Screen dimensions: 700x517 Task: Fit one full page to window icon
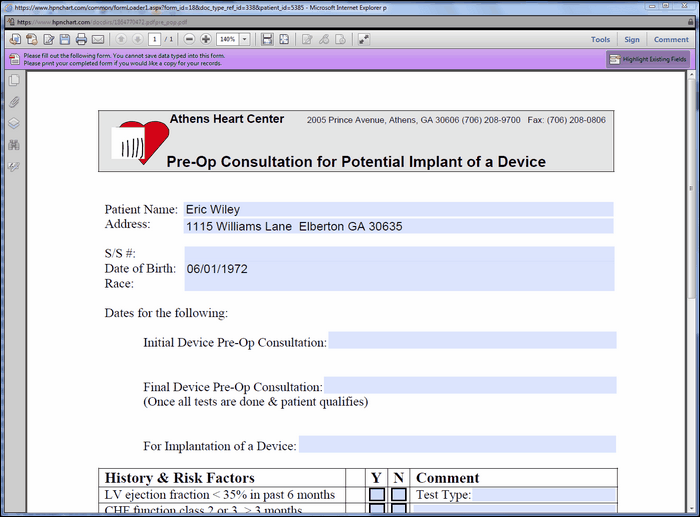(284, 39)
